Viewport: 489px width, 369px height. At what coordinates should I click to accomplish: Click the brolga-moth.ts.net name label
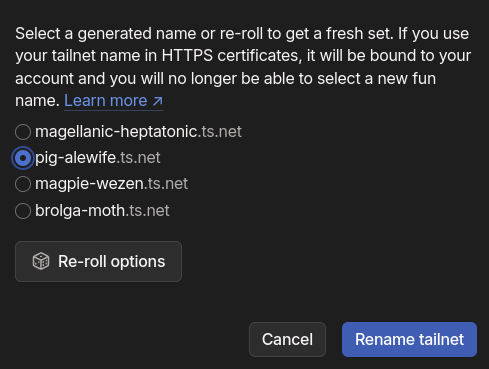(102, 210)
